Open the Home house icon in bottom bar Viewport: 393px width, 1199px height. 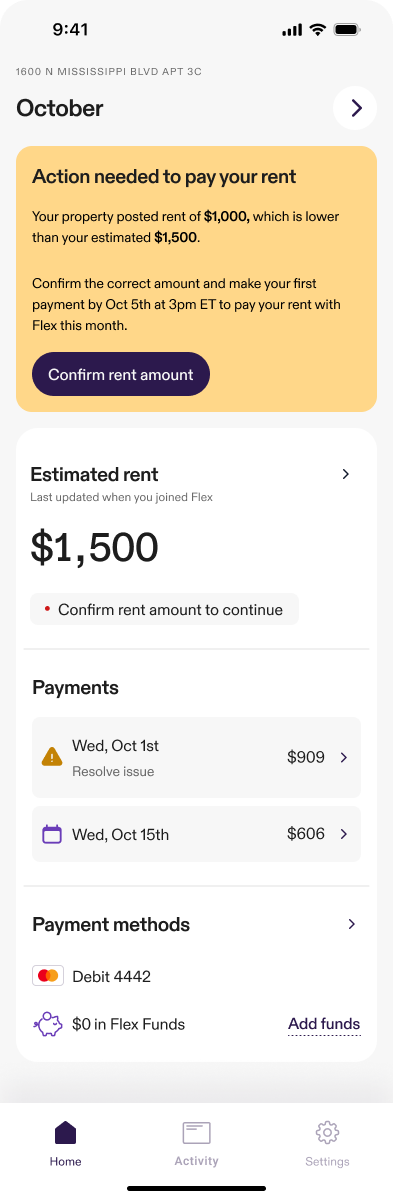(x=66, y=1132)
